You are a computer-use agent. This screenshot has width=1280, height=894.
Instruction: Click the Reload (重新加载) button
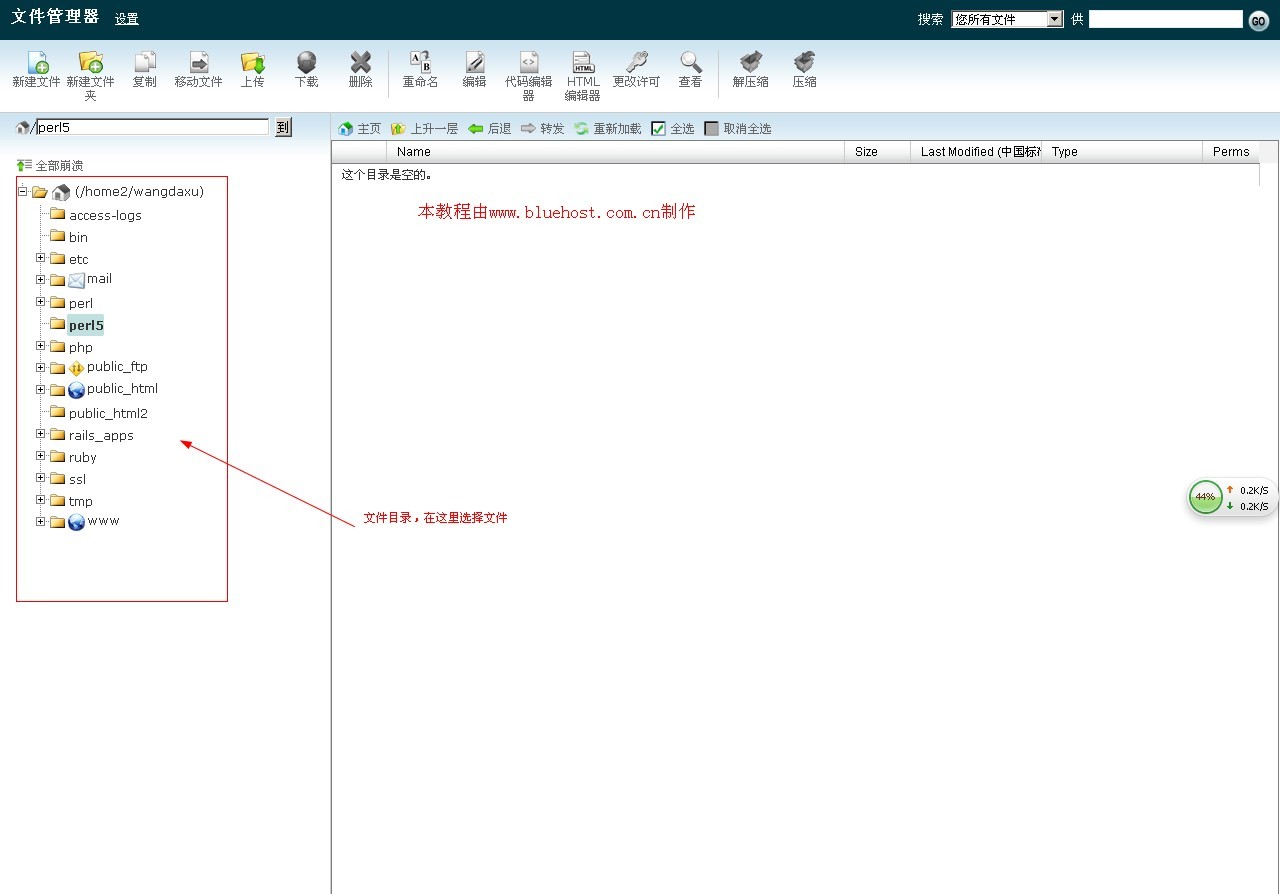click(608, 129)
